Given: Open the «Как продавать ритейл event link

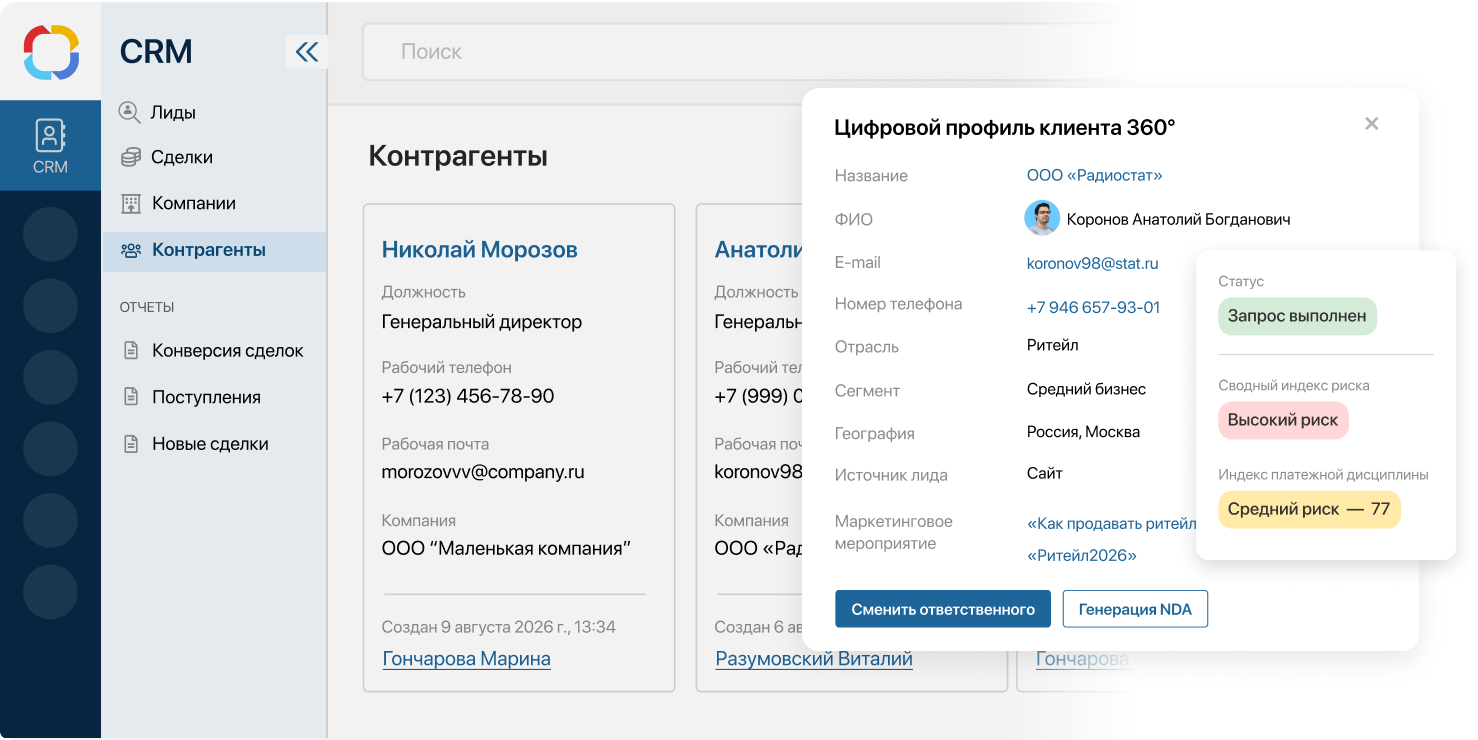Looking at the screenshot, I should pos(1111,523).
